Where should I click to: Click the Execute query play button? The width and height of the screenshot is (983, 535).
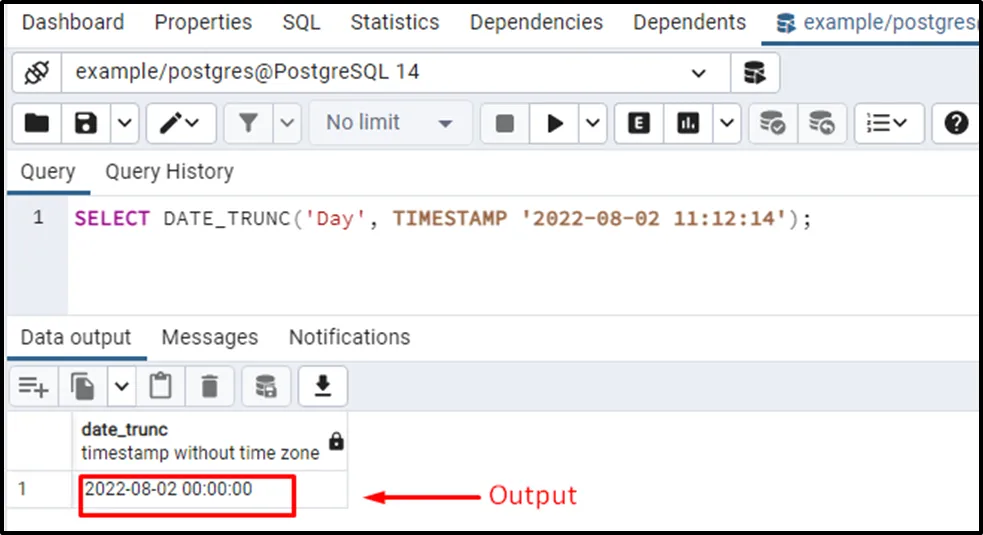[554, 123]
